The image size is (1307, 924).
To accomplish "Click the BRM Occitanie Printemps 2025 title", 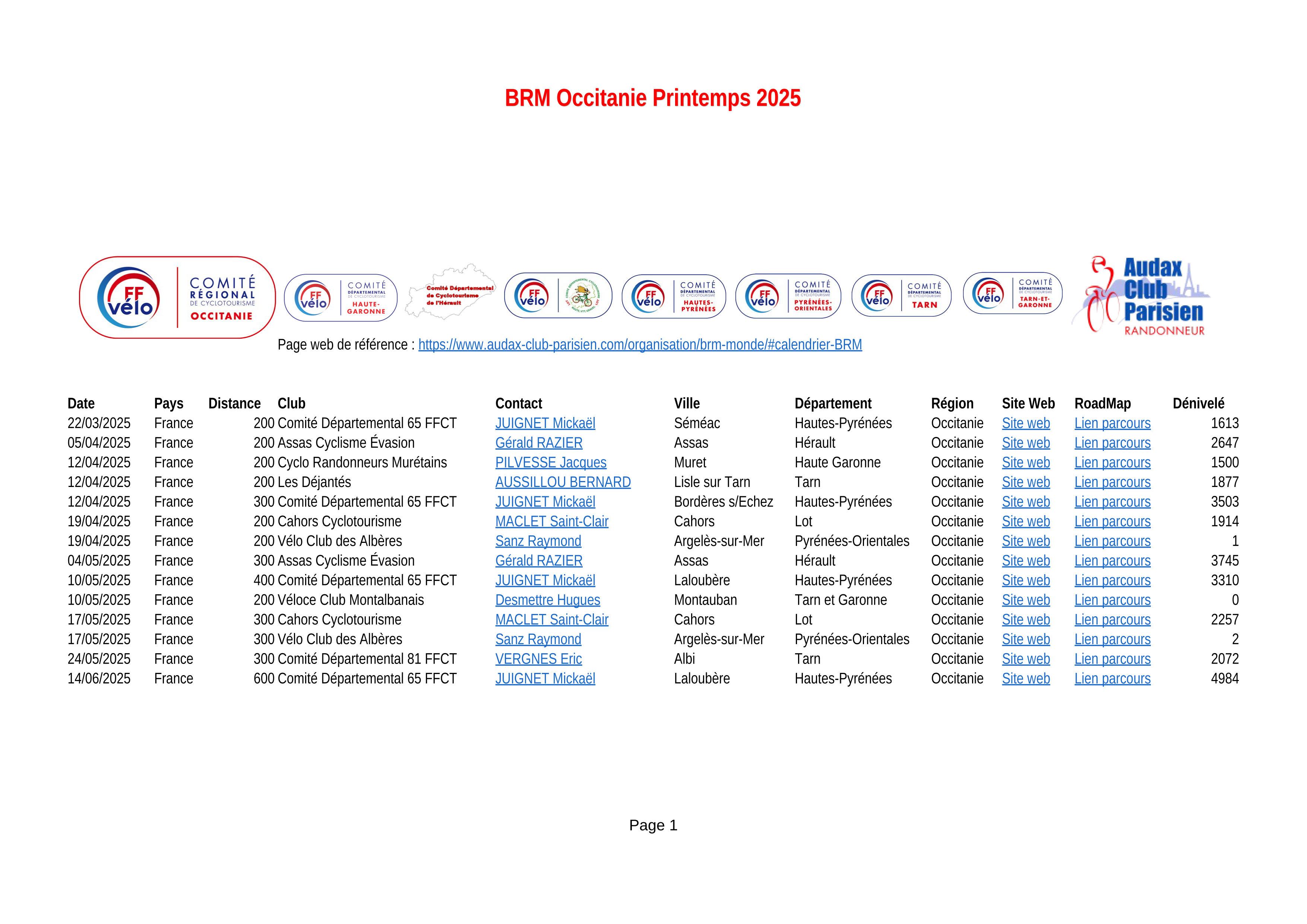I will [653, 98].
